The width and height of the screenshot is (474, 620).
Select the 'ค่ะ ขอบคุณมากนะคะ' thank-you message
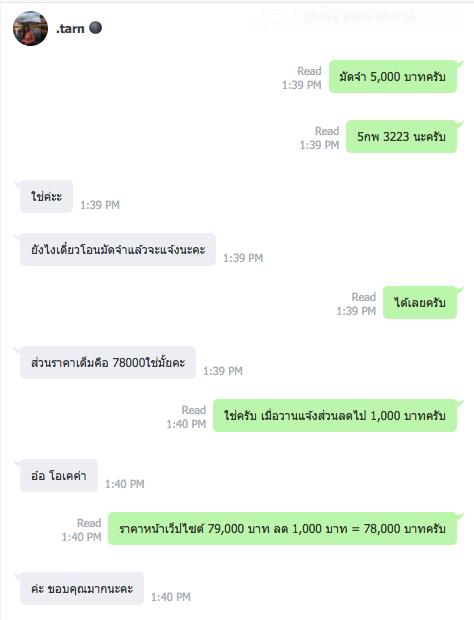[82, 589]
